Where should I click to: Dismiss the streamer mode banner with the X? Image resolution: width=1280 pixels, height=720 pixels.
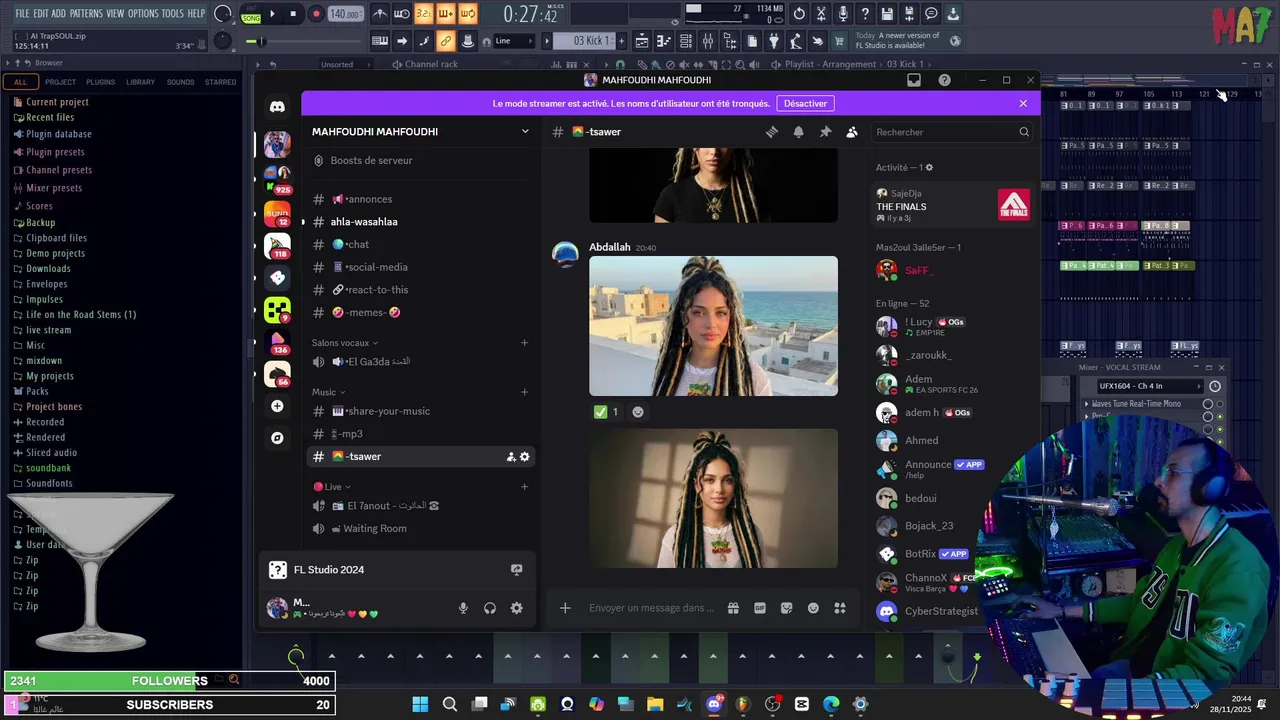point(1023,103)
